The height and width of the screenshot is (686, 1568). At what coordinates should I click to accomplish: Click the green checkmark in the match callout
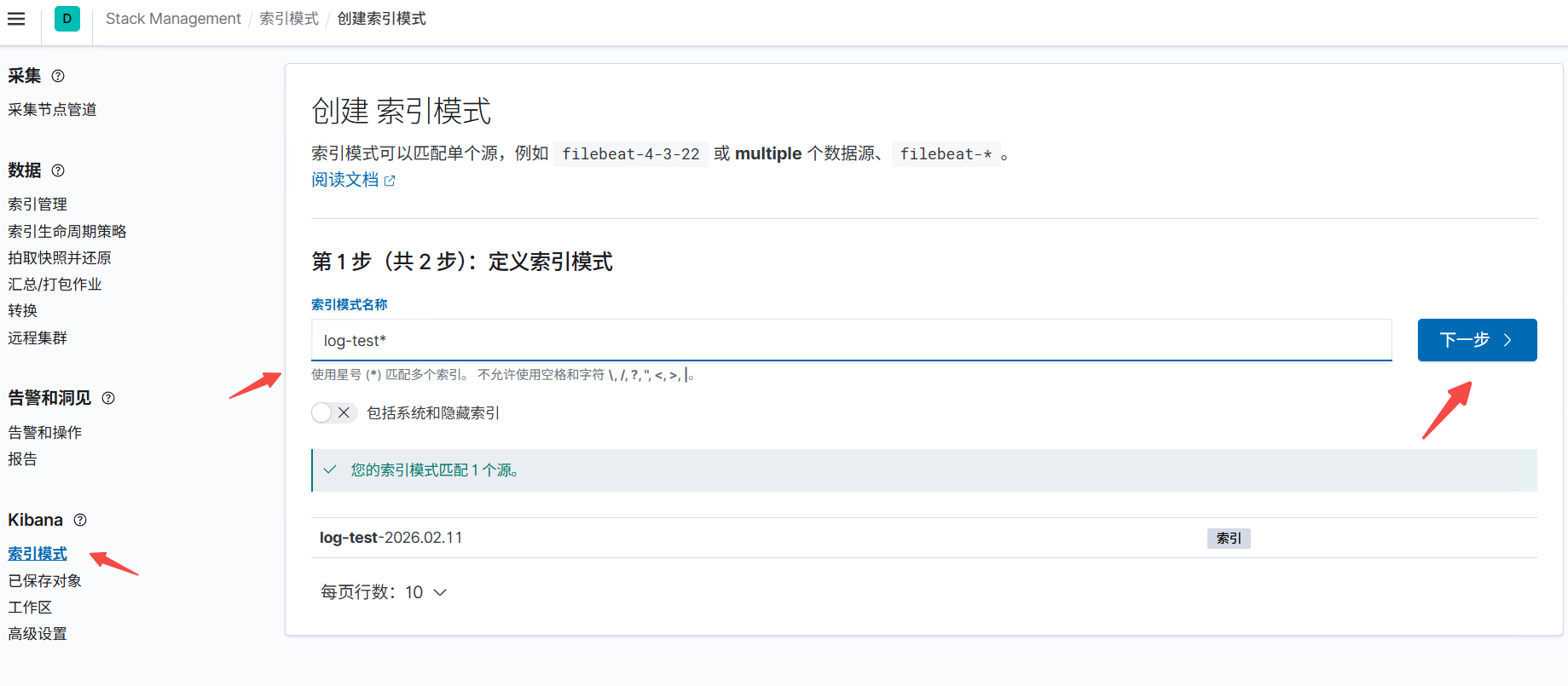(330, 470)
